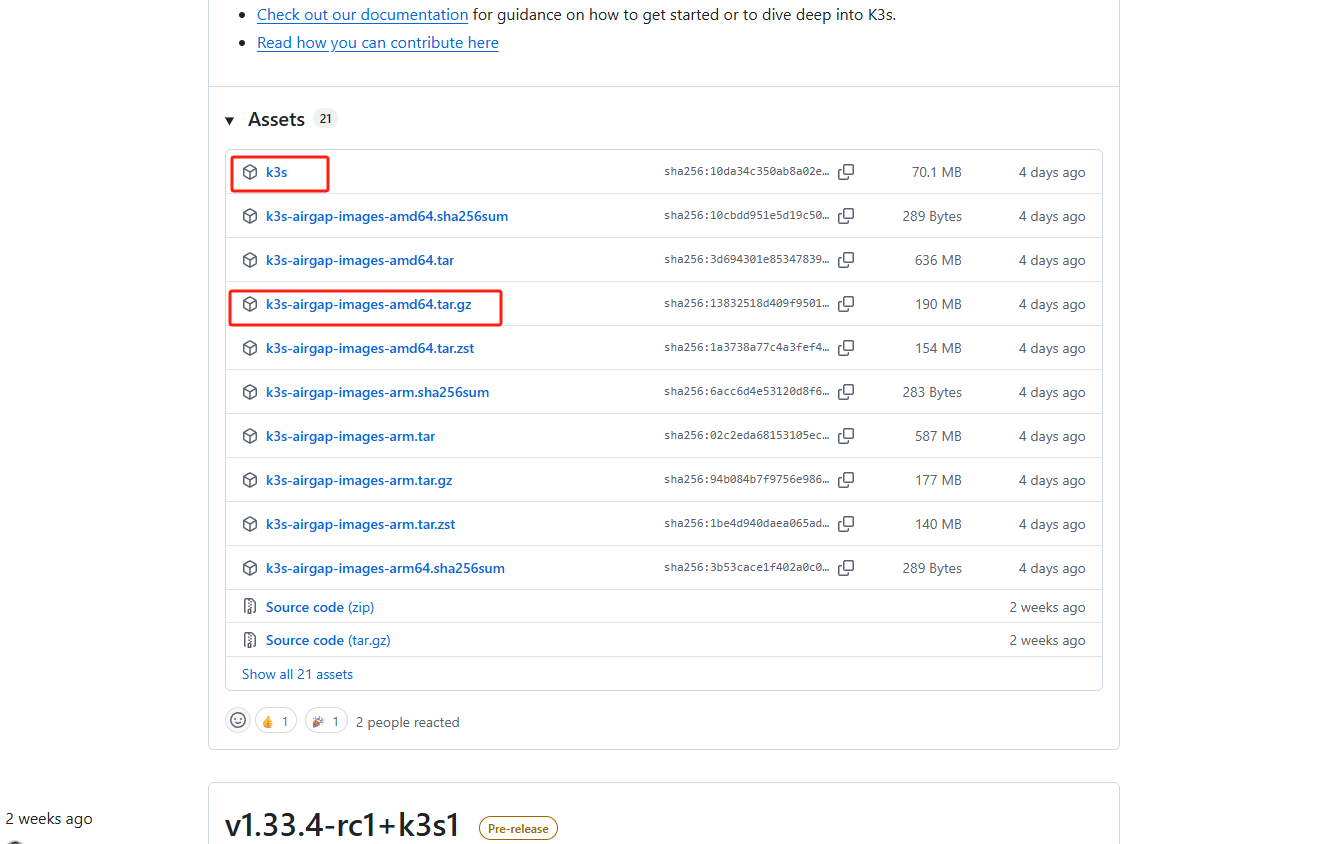1331x844 pixels.
Task: Download k3s-airgap-images-amd64.tar.gz
Action: click(368, 304)
